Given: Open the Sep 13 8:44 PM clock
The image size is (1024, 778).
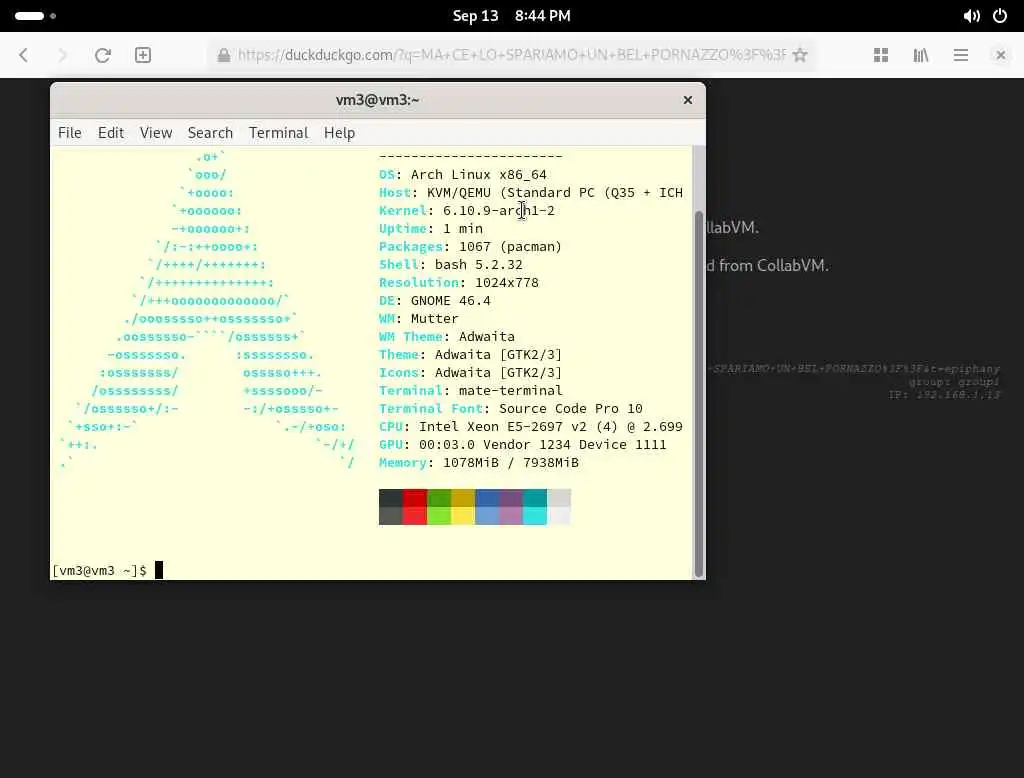Looking at the screenshot, I should pos(511,16).
